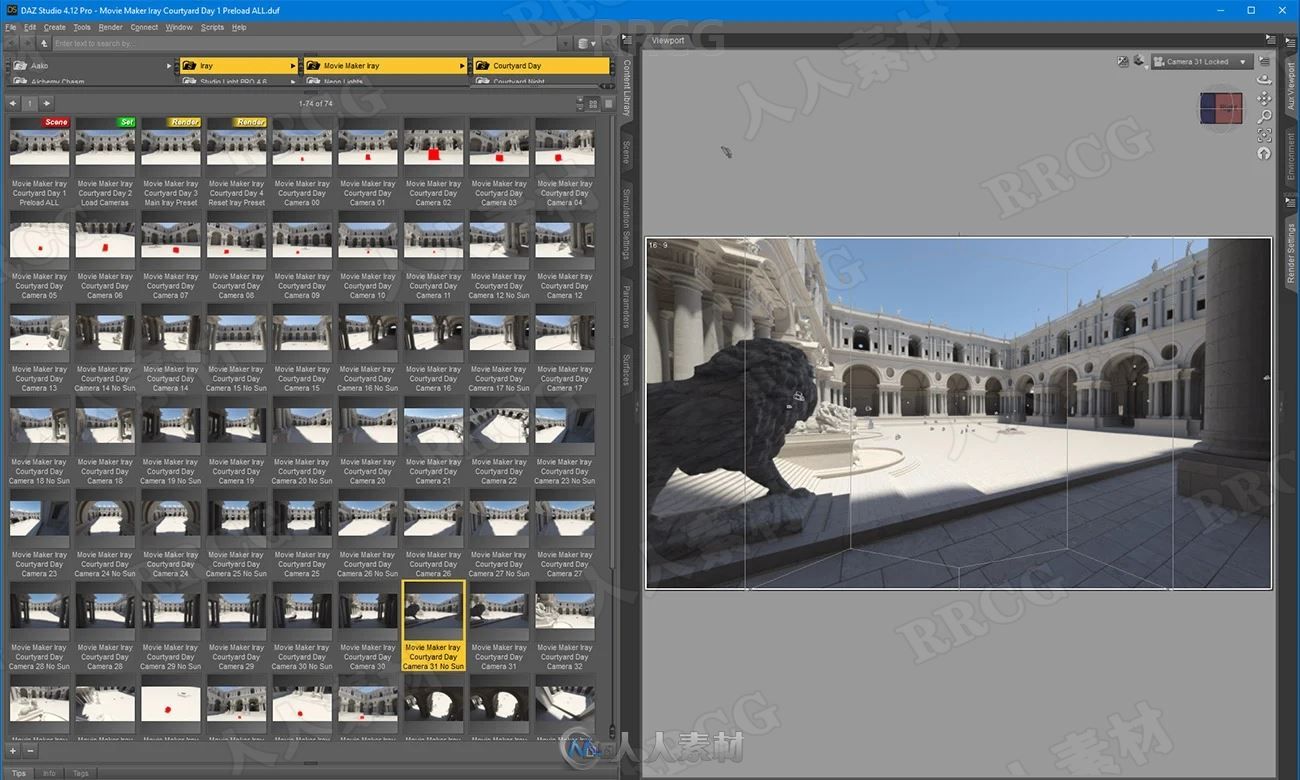
Task: Click the reset camera icon
Action: point(1264,153)
